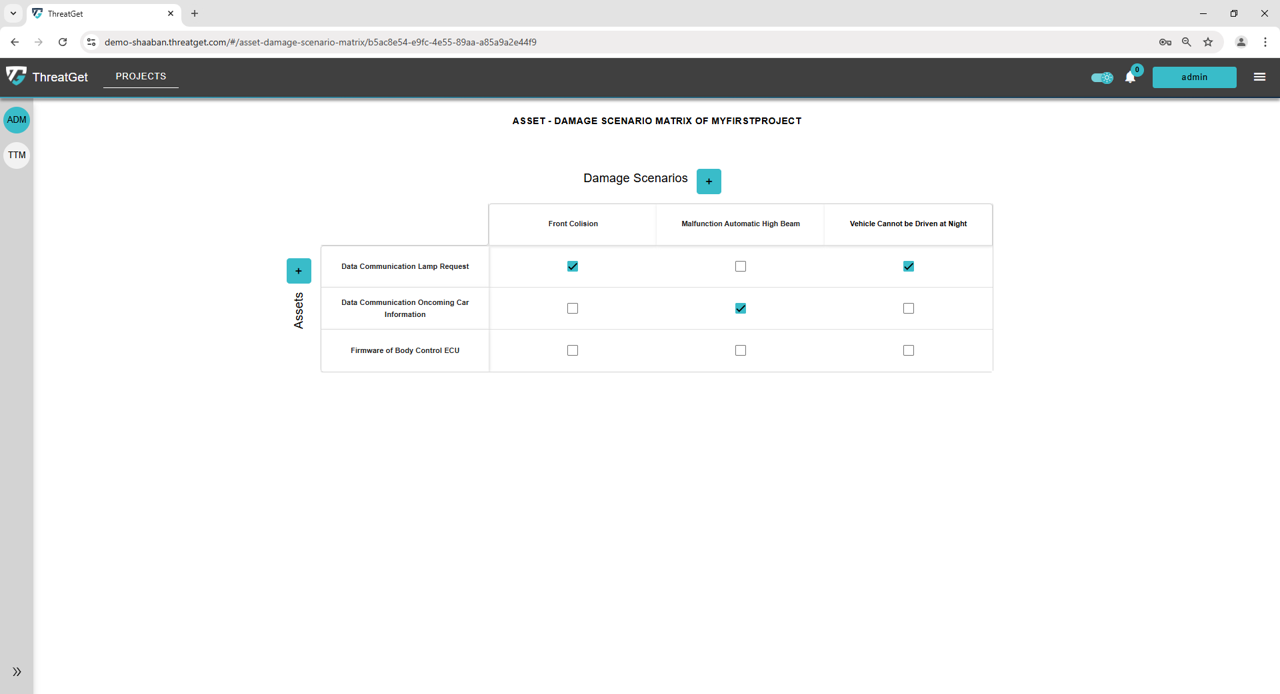This screenshot has height=694, width=1280.
Task: Add a new asset with plus button
Action: click(298, 271)
